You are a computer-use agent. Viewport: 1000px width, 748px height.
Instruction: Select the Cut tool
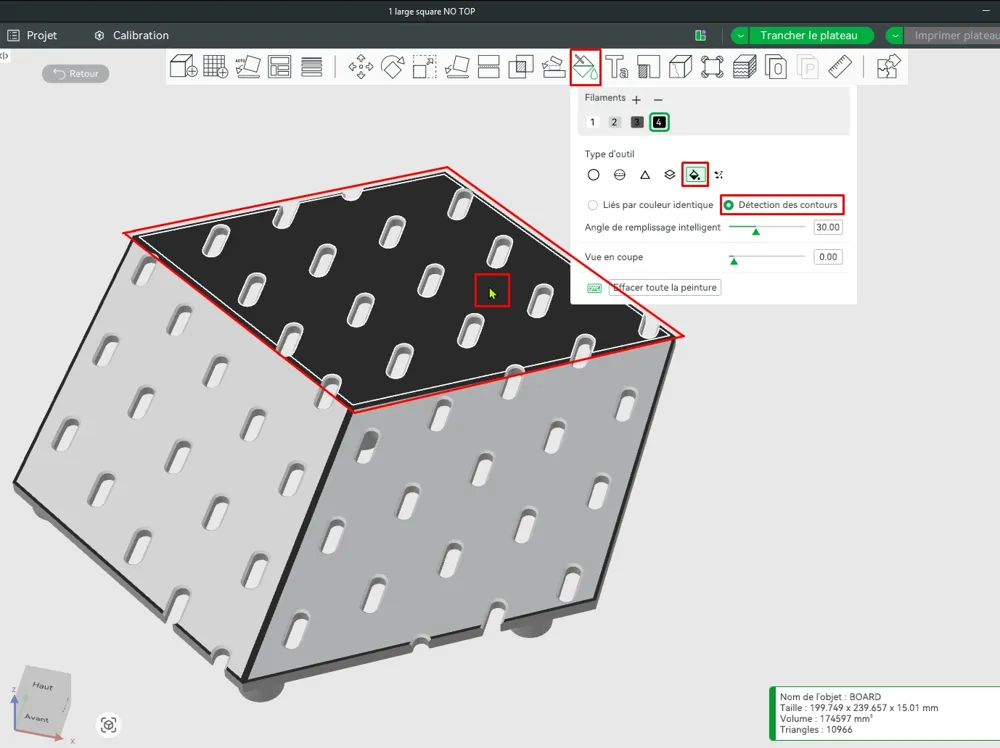(489, 66)
